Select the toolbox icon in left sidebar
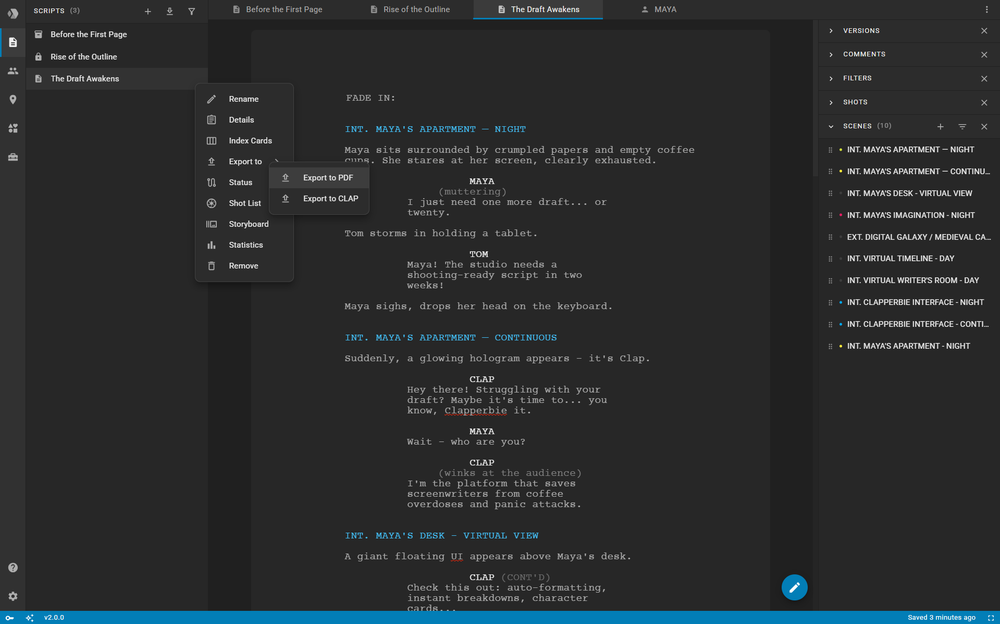Screen dimensions: 1000x624 (x=13, y=156)
